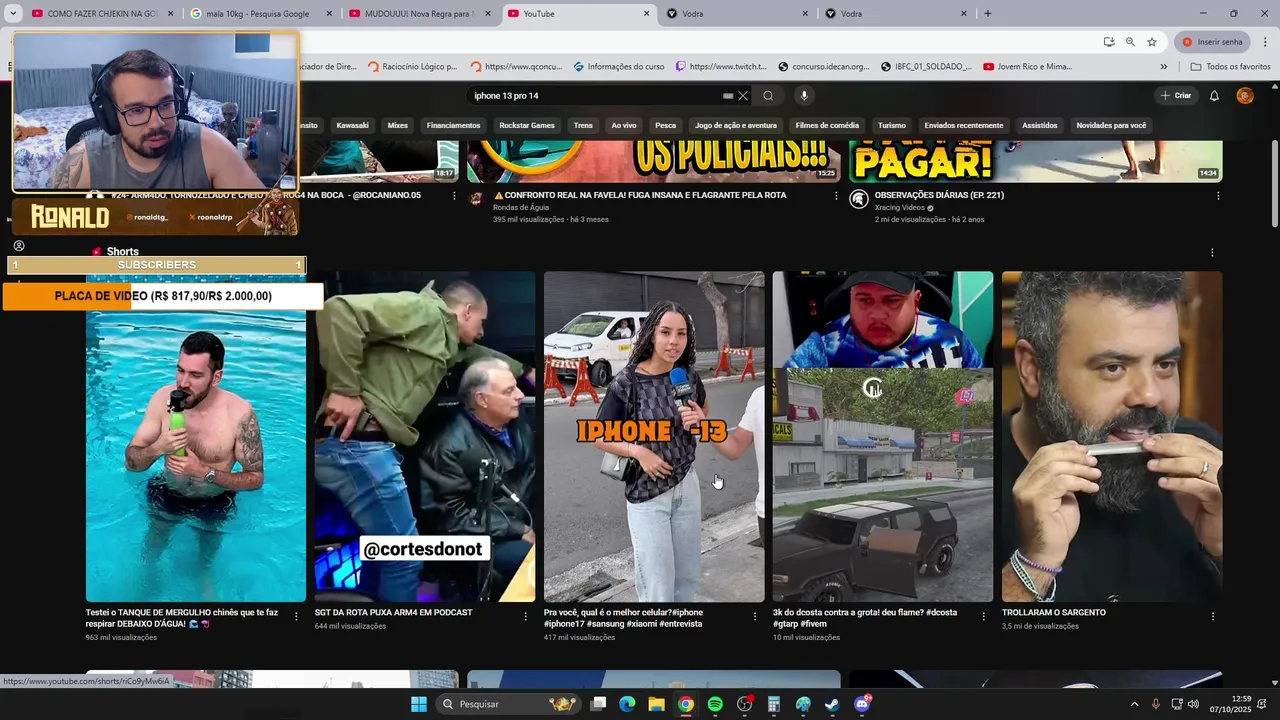
Task: Open the Informações do curso bookmark
Action: [618, 67]
